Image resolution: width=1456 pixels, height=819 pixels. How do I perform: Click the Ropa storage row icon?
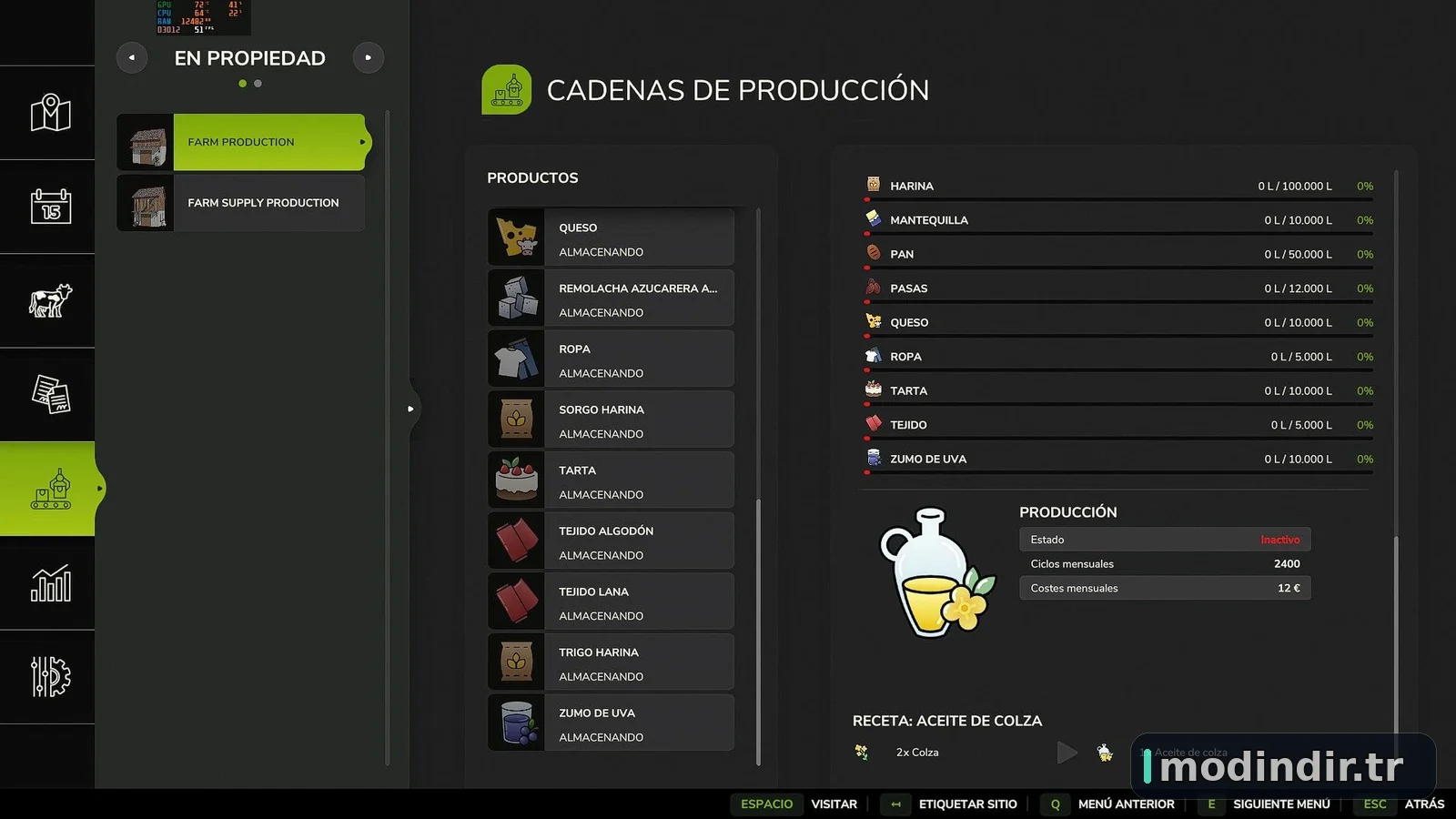874,356
